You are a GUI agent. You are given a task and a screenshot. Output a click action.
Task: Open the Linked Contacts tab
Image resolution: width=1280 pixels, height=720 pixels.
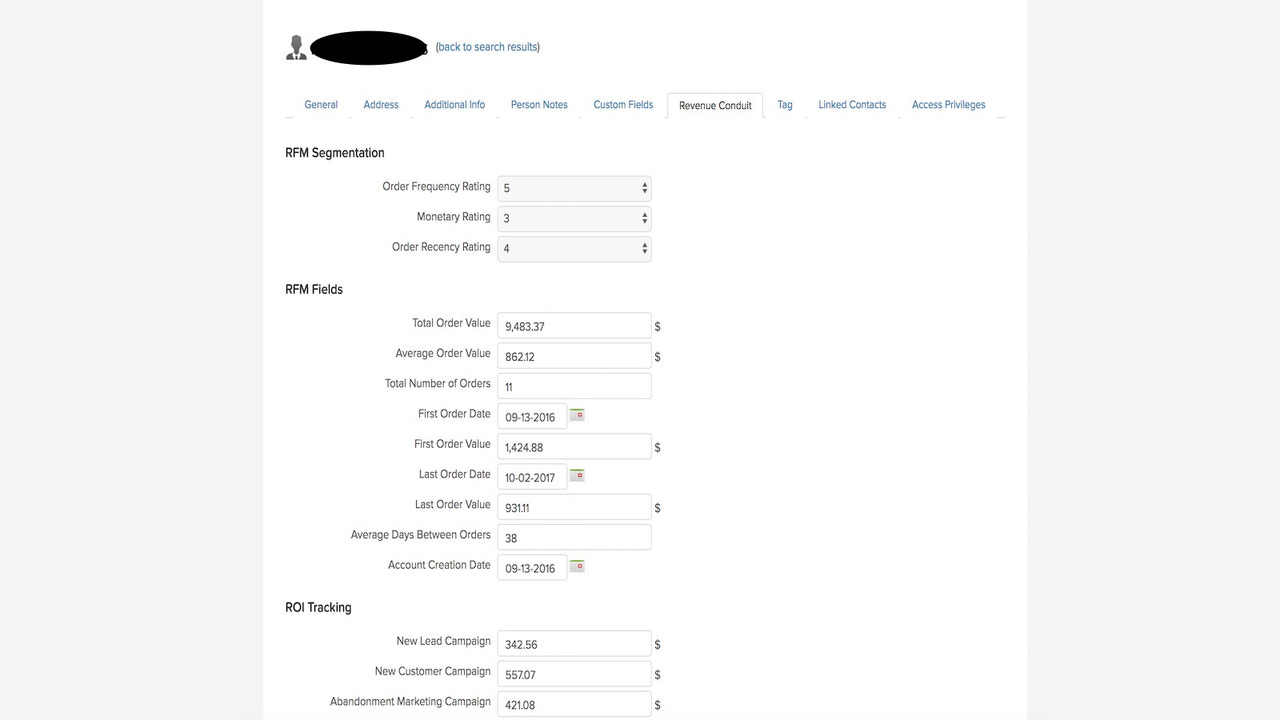[851, 104]
